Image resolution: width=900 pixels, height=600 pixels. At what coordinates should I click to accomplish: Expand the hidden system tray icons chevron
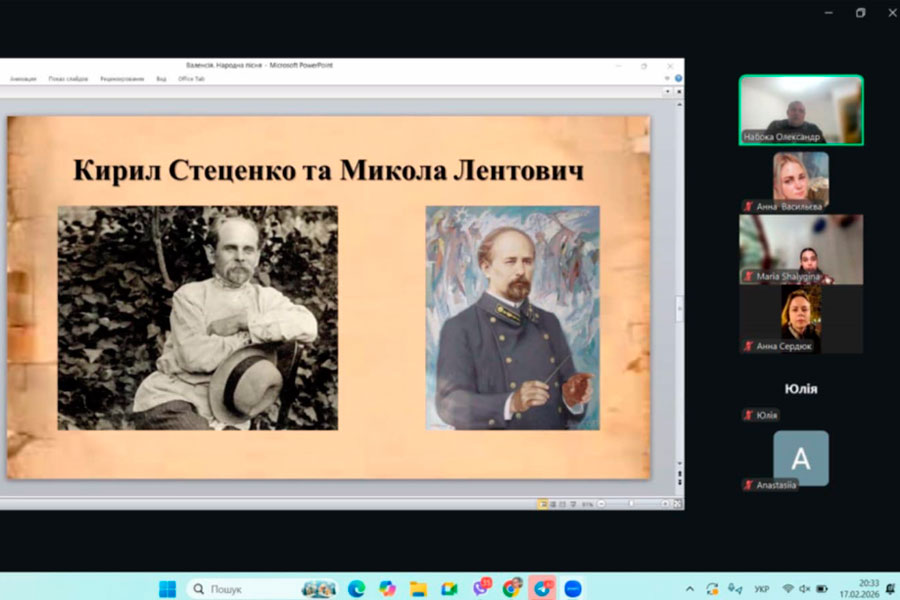(x=689, y=589)
